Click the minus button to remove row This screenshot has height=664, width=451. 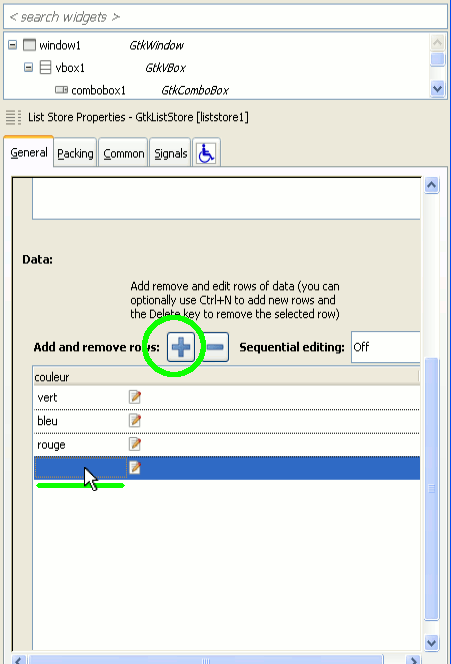pos(215,347)
